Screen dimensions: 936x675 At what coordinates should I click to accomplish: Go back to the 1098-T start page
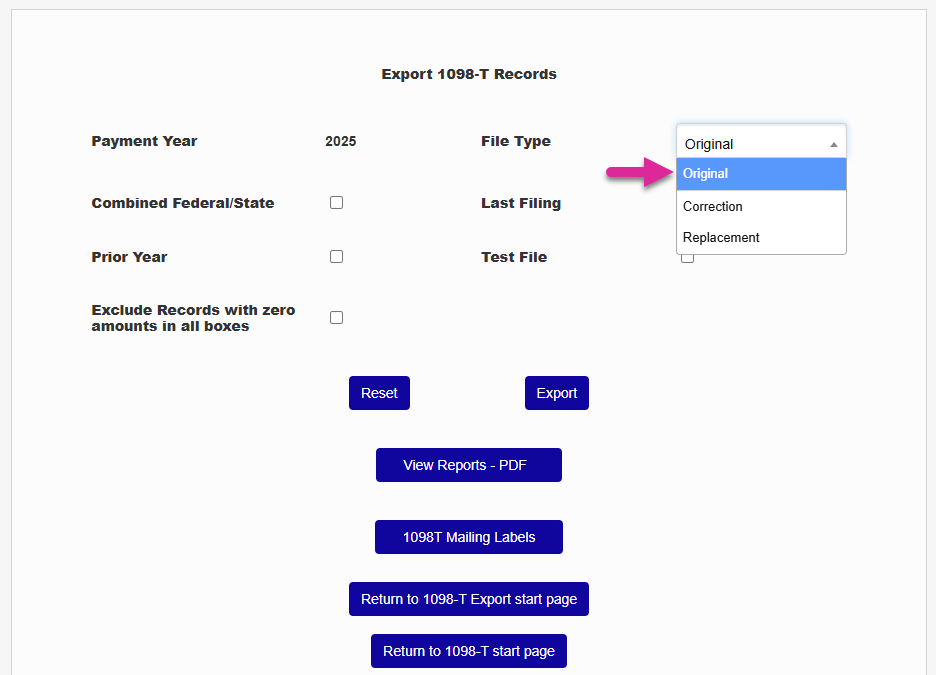pos(468,651)
